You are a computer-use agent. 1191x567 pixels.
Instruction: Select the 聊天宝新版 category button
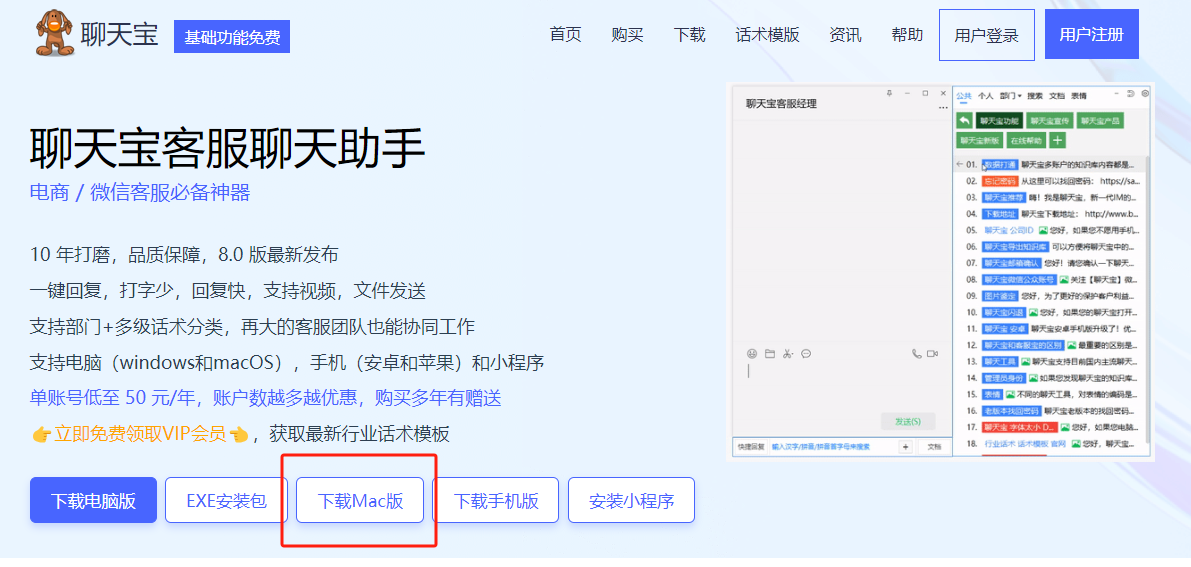click(979, 140)
